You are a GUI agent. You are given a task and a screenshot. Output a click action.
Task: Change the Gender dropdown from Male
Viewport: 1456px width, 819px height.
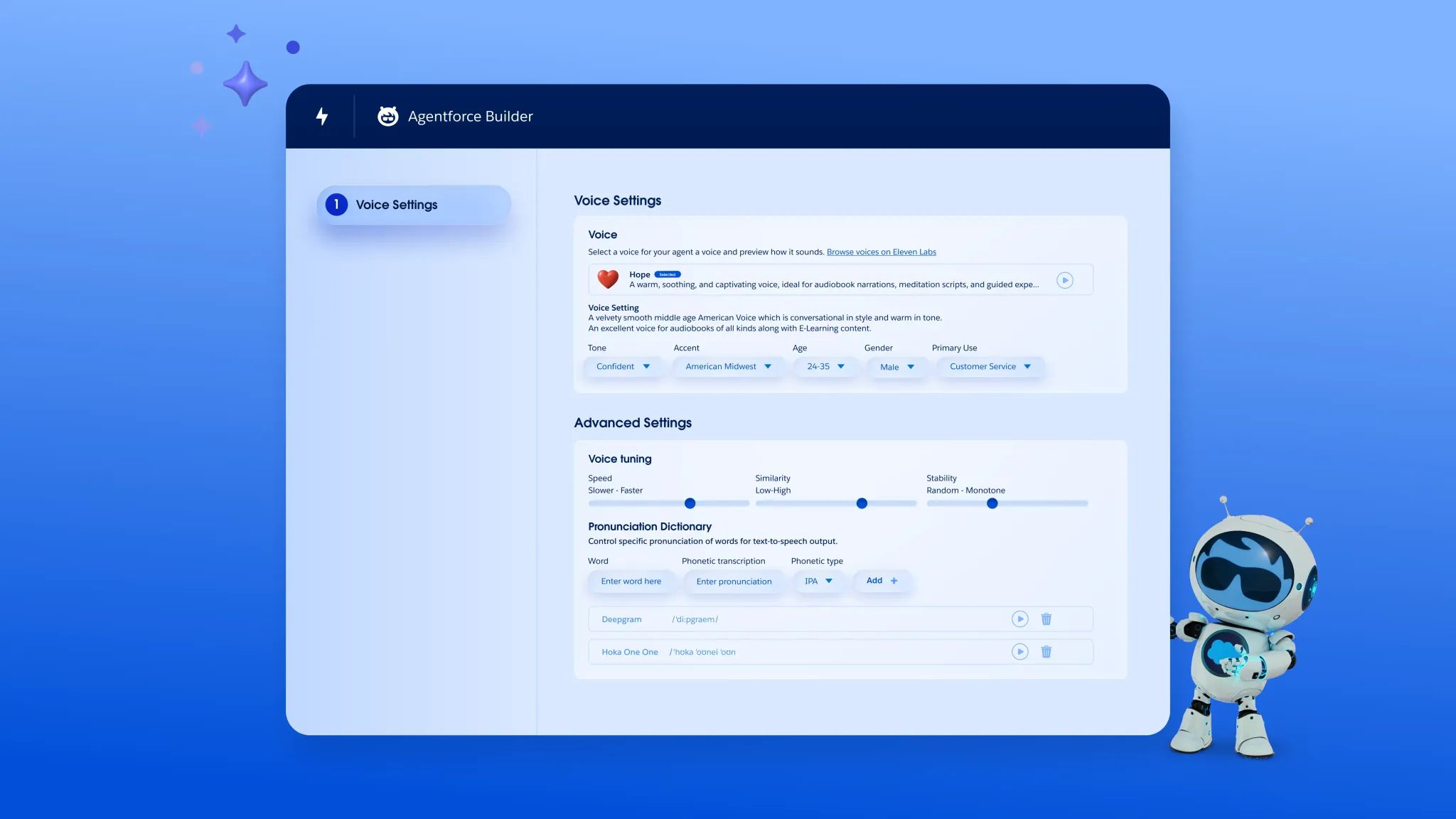click(x=896, y=367)
